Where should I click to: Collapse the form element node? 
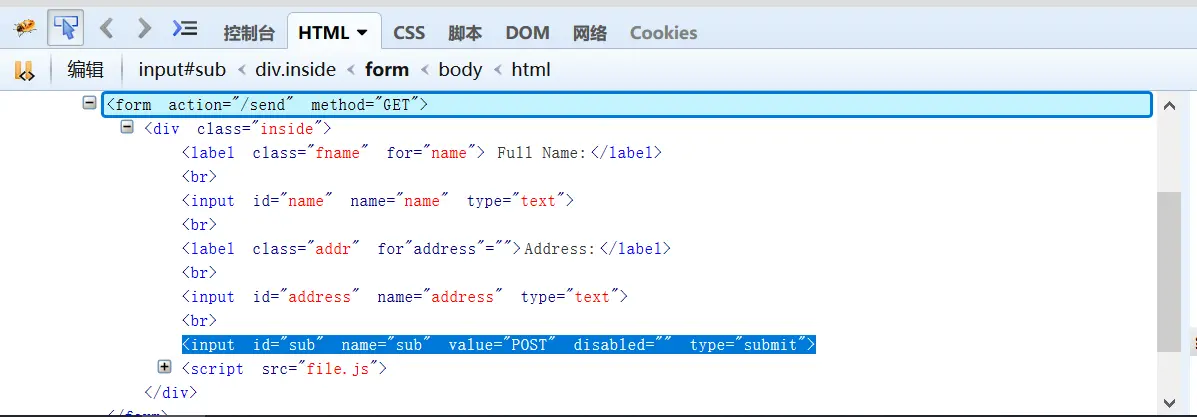[x=90, y=103]
